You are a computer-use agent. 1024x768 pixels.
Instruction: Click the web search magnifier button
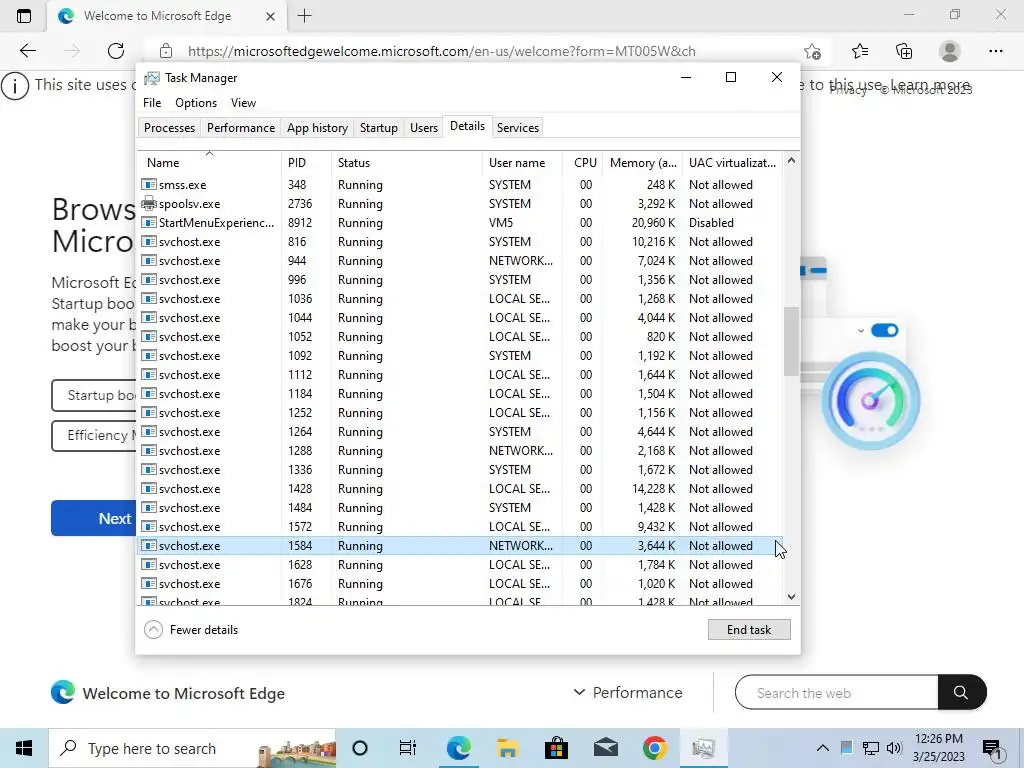tap(961, 692)
